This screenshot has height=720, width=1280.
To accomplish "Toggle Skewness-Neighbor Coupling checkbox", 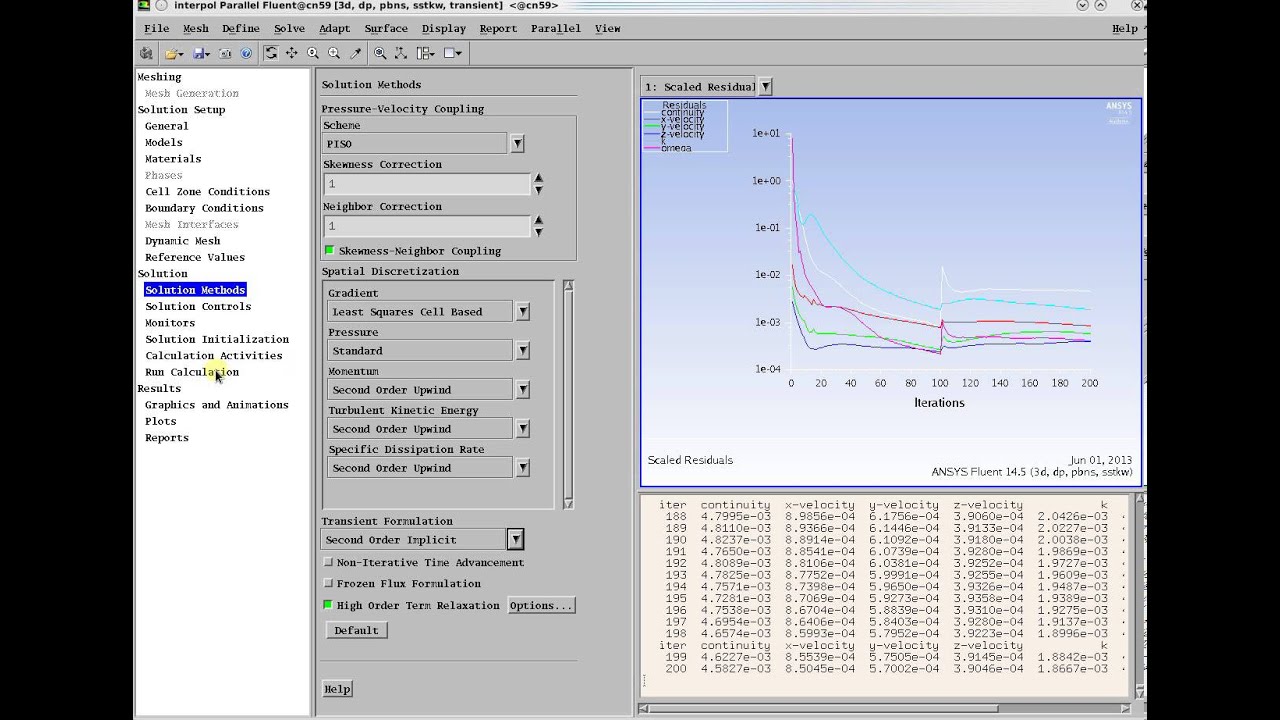I will [329, 250].
